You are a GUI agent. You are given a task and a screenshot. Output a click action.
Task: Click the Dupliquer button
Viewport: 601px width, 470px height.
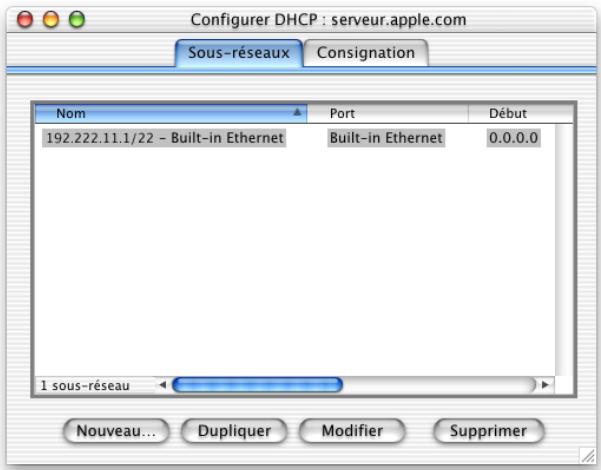pyautogui.click(x=234, y=431)
